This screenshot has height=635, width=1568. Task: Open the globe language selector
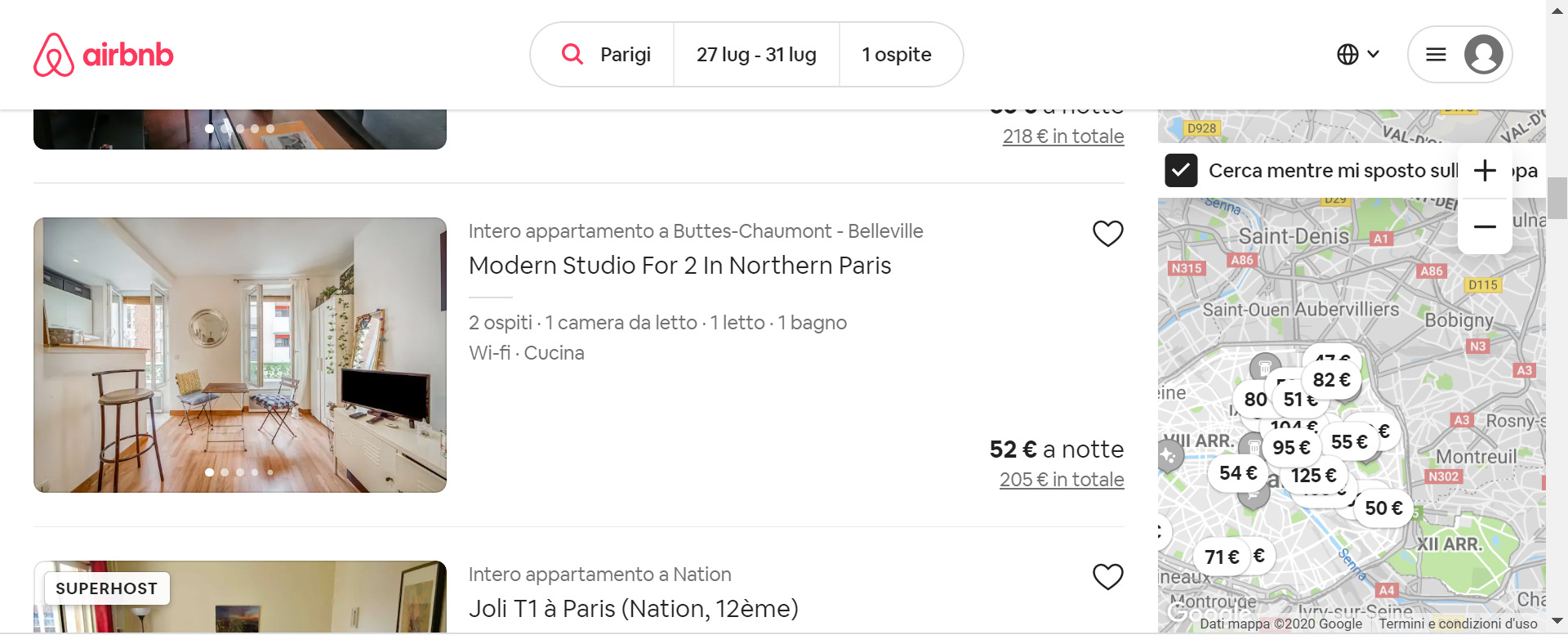1358,55
